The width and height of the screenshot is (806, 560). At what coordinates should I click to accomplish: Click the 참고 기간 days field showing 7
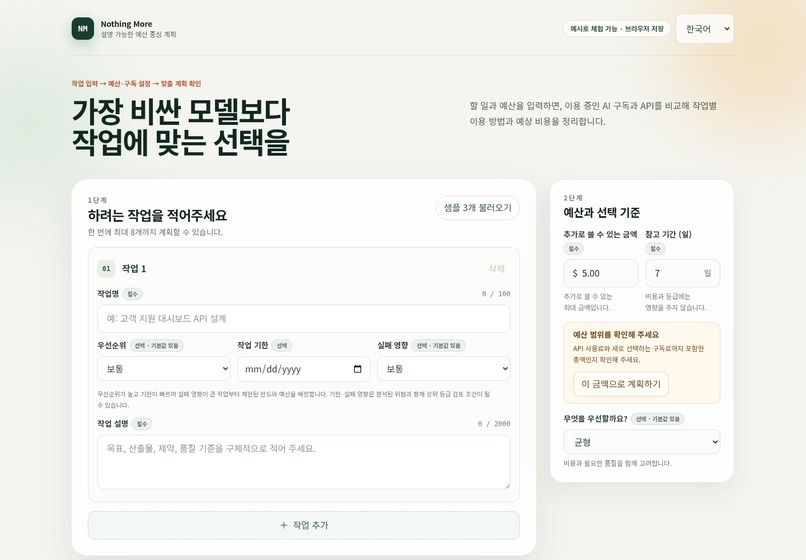[x=683, y=273]
